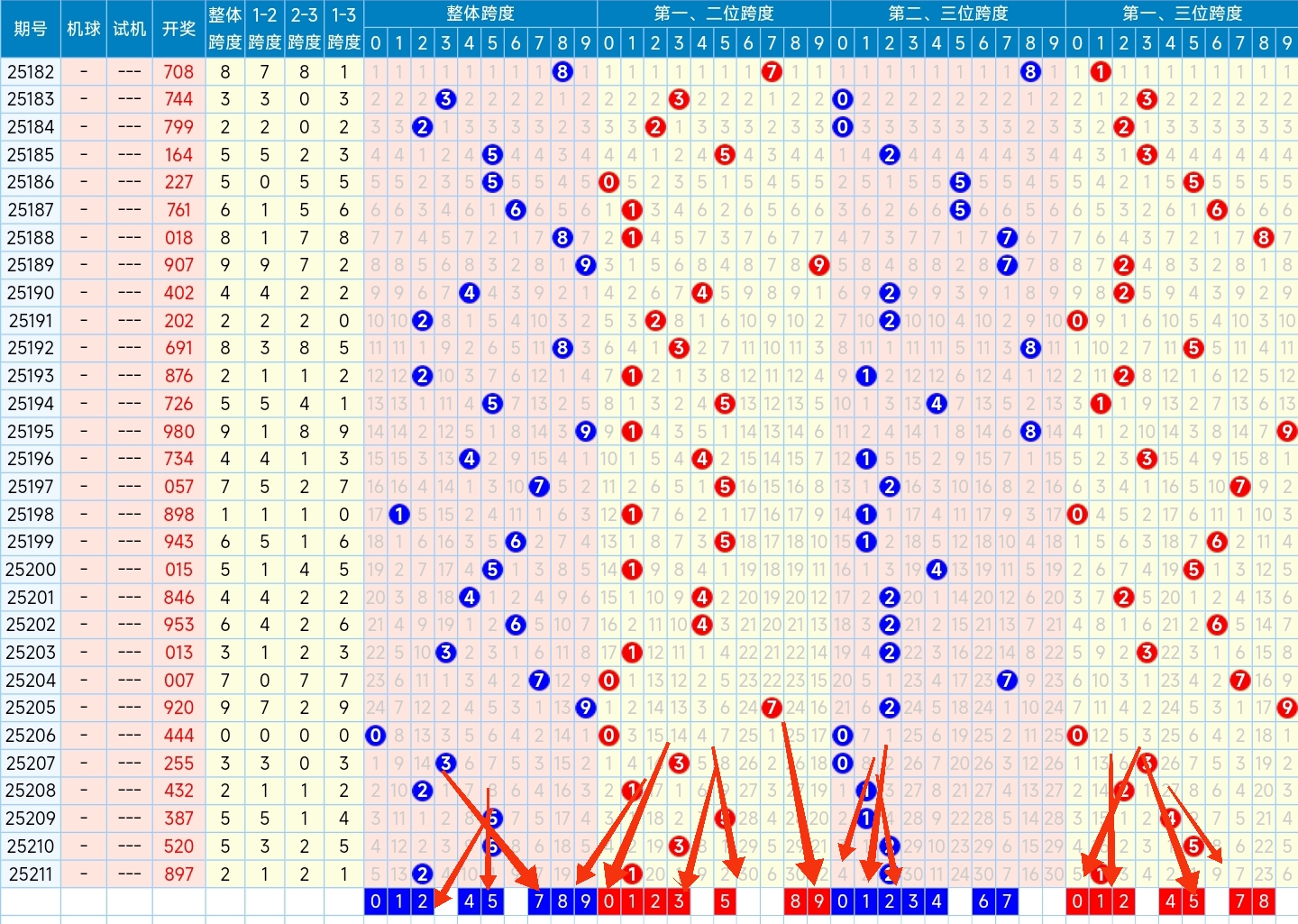Select red footer box 7 under 第一、三位跨度
1298x924 pixels.
click(x=1240, y=901)
